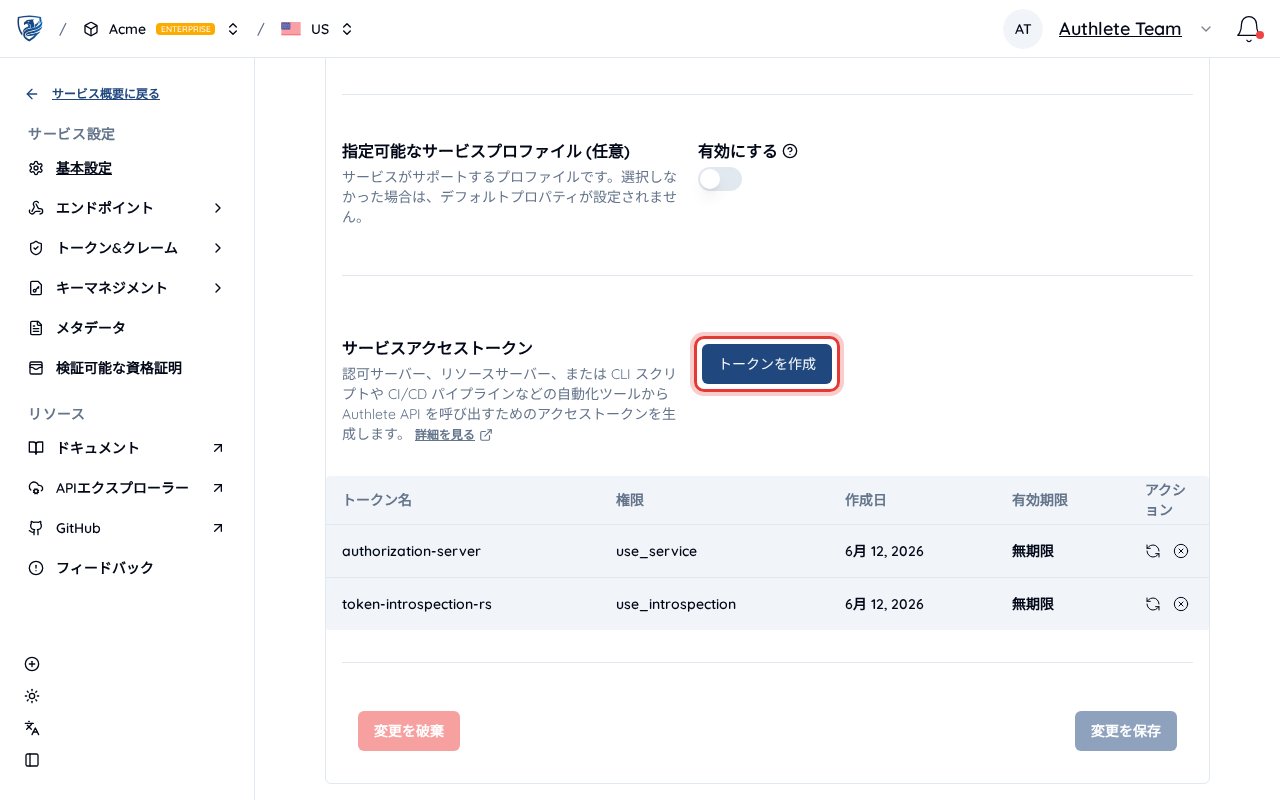Click the キーマネジメント file-key icon
The height and width of the screenshot is (800, 1280).
[36, 288]
